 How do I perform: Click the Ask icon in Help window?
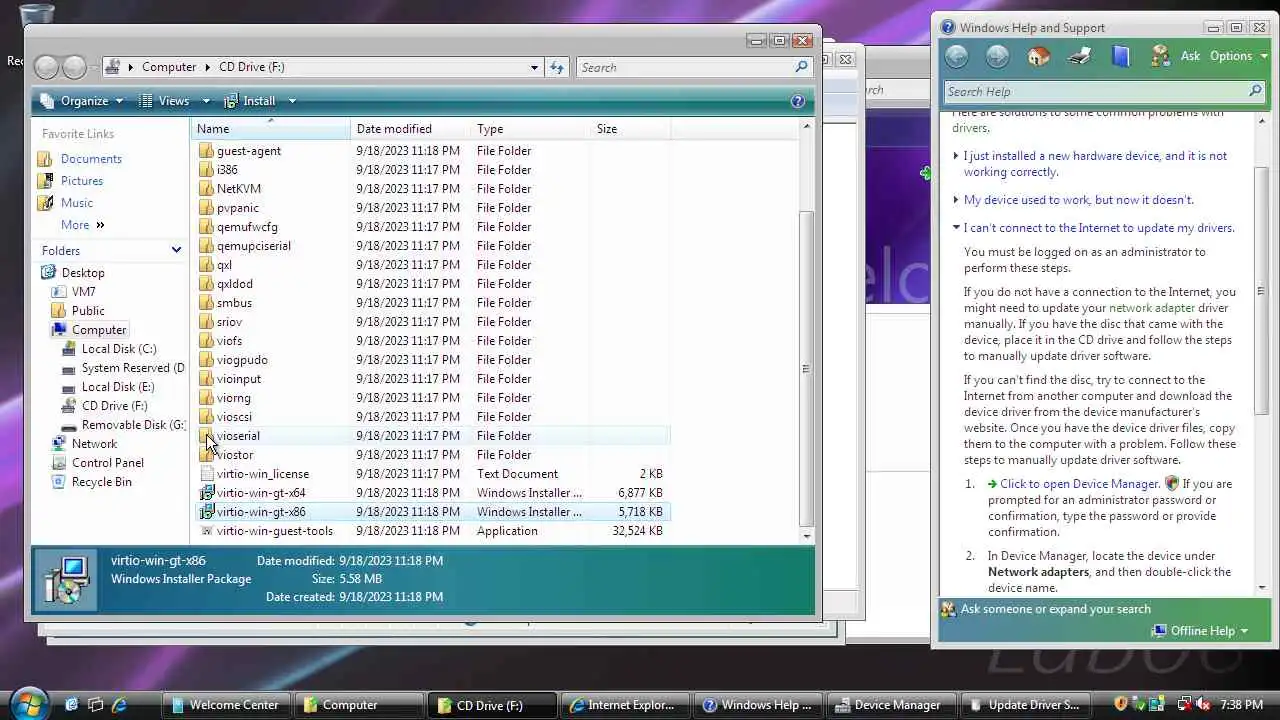1160,57
